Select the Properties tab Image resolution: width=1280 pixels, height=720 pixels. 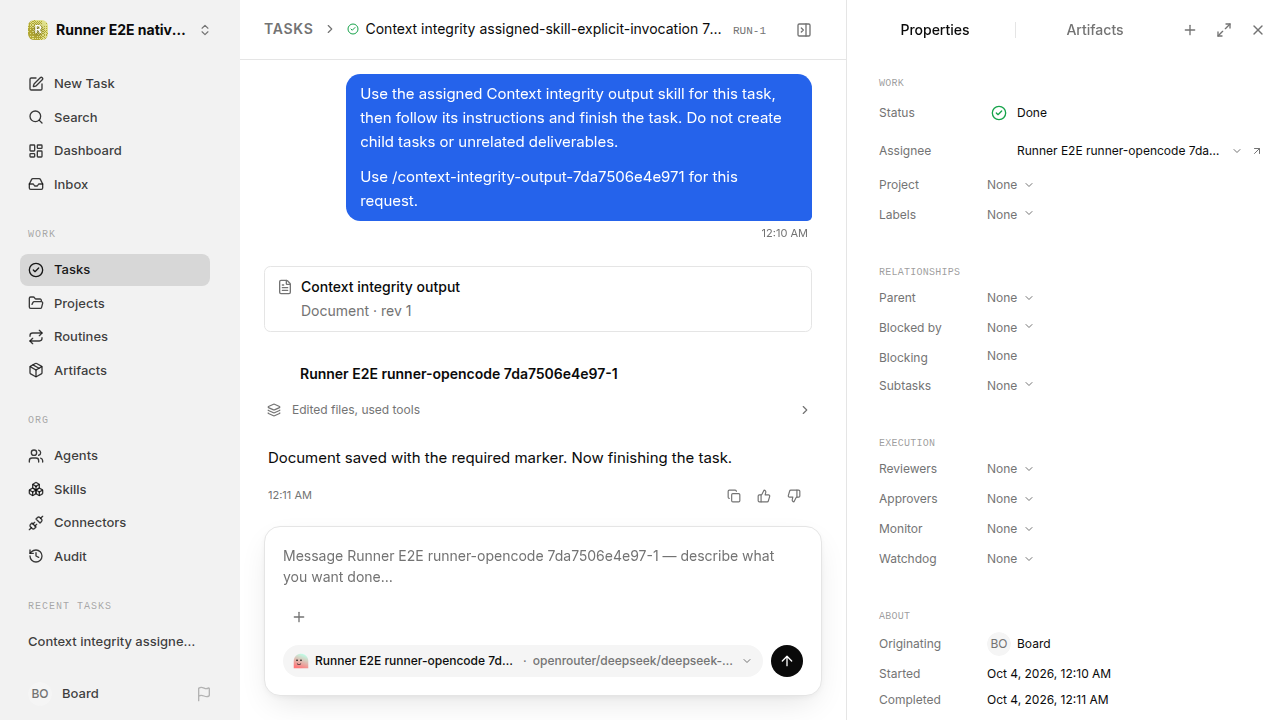click(935, 30)
